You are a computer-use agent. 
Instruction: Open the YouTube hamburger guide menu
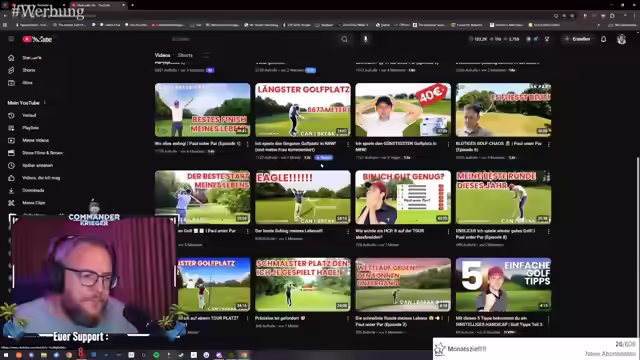(x=11, y=39)
